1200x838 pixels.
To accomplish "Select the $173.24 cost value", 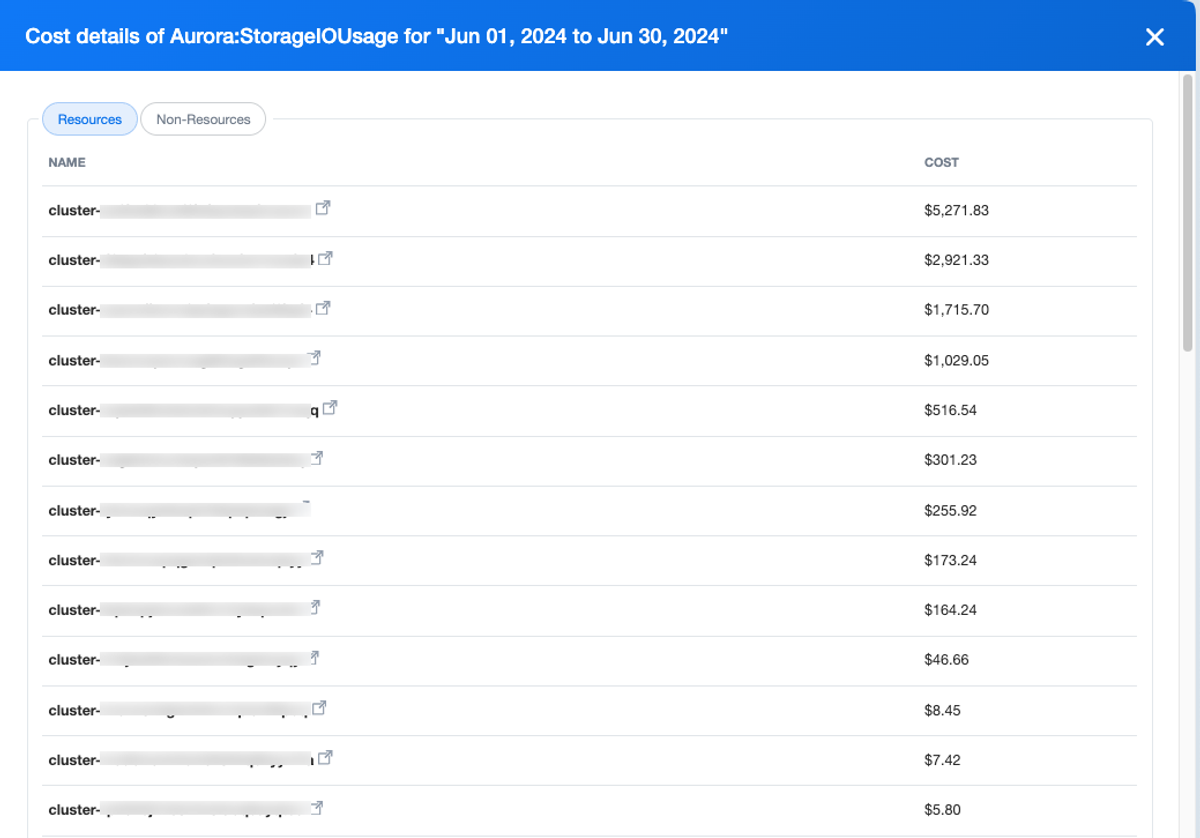I will click(950, 560).
